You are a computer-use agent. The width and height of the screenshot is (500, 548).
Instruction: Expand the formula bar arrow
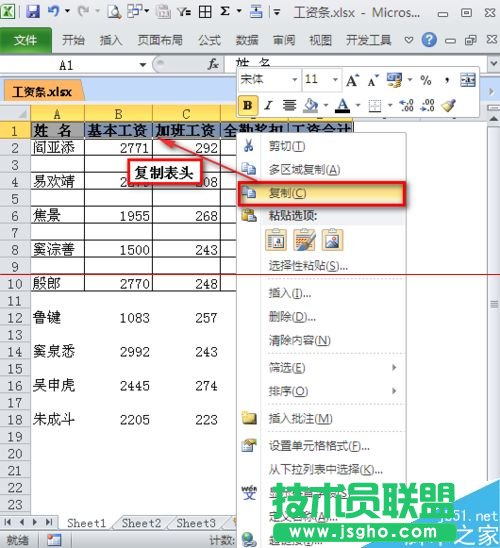click(494, 64)
